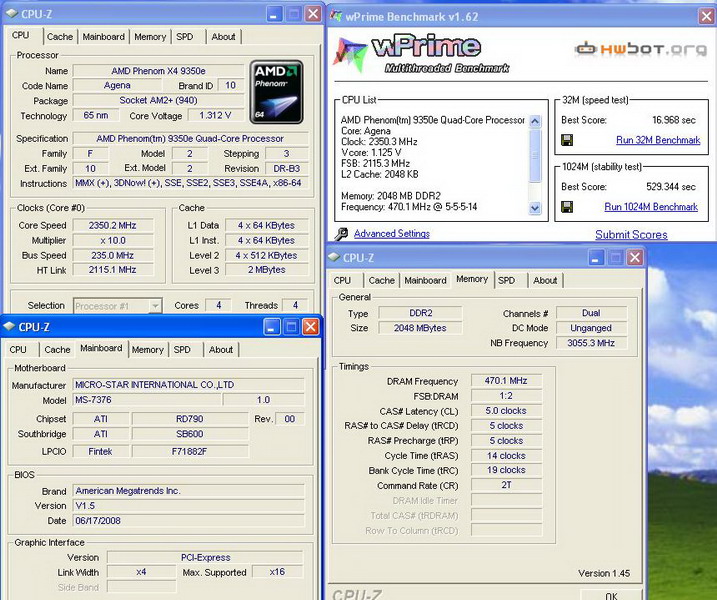The height and width of the screenshot is (600, 717).
Task: Click the CPU List scroll up arrow
Action: pyautogui.click(x=535, y=121)
